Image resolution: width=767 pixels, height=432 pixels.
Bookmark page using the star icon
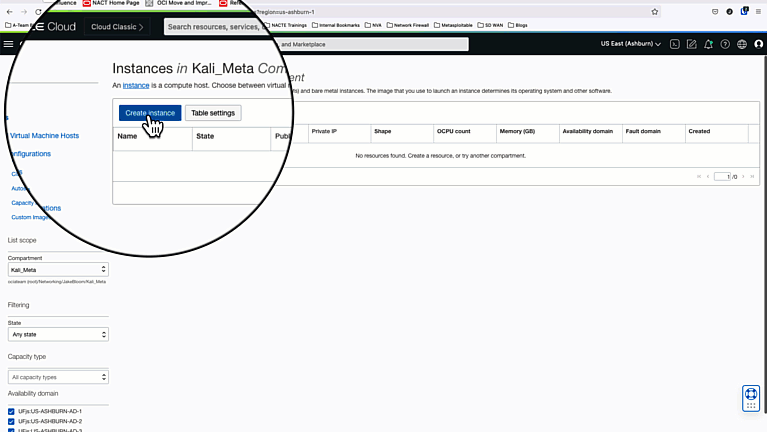[x=654, y=12]
